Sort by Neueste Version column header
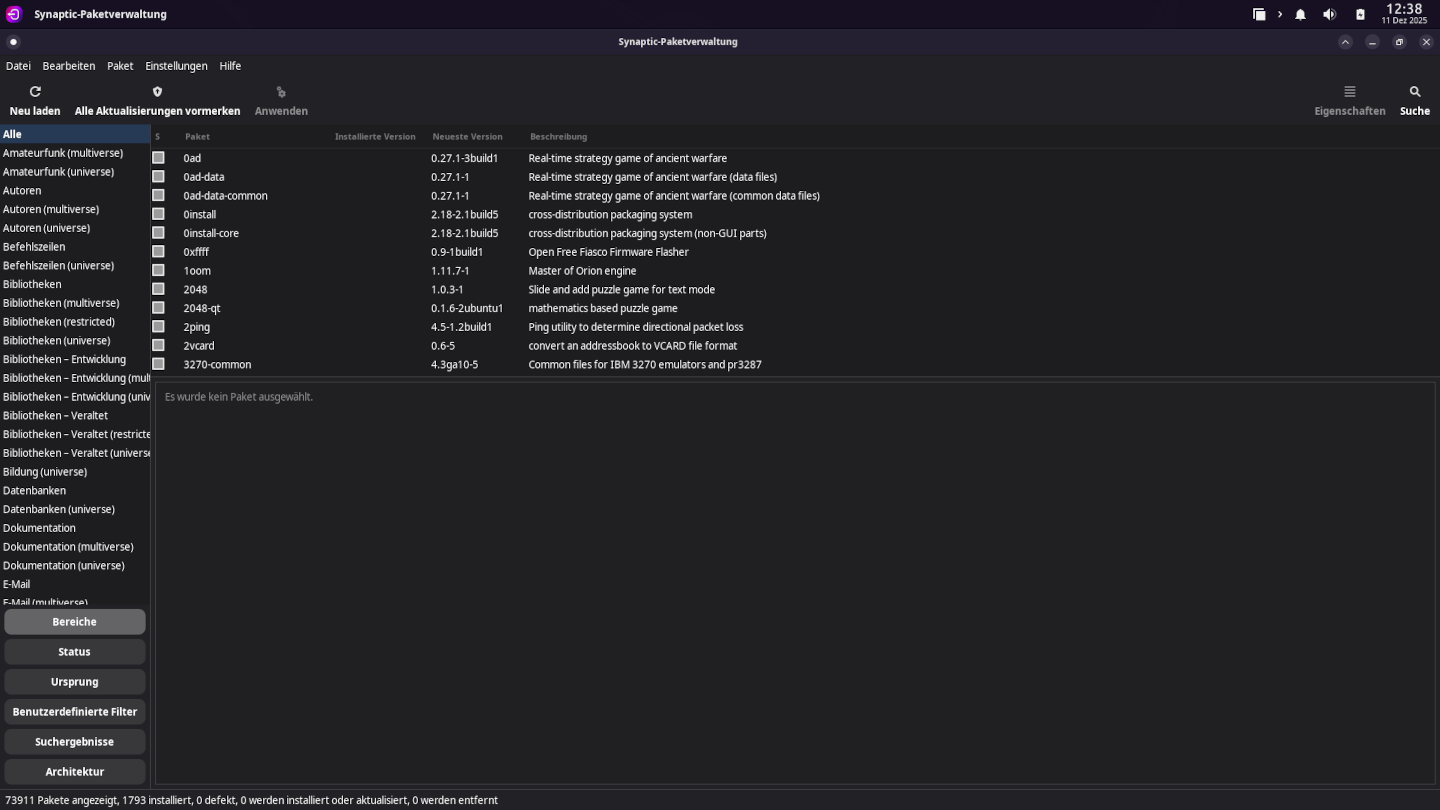Viewport: 1440px width, 810px height. click(x=467, y=137)
